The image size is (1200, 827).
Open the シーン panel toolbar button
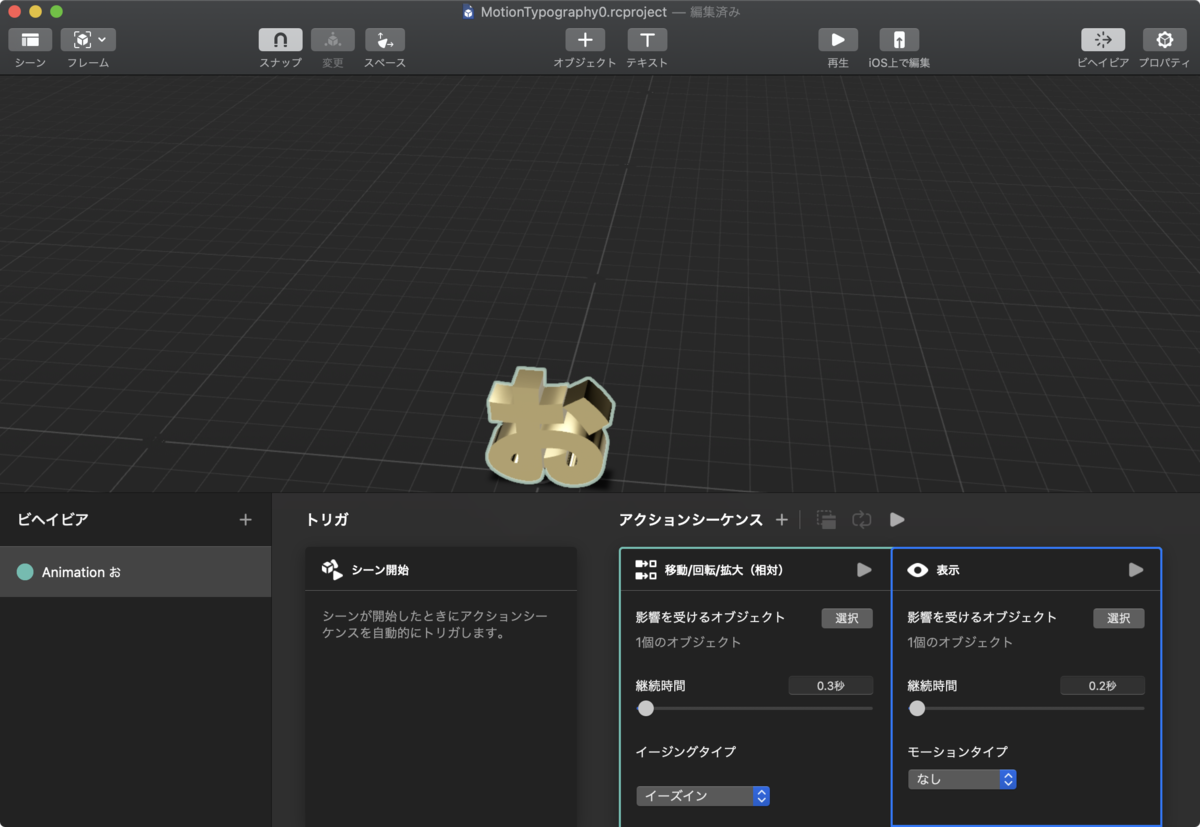pyautogui.click(x=30, y=40)
